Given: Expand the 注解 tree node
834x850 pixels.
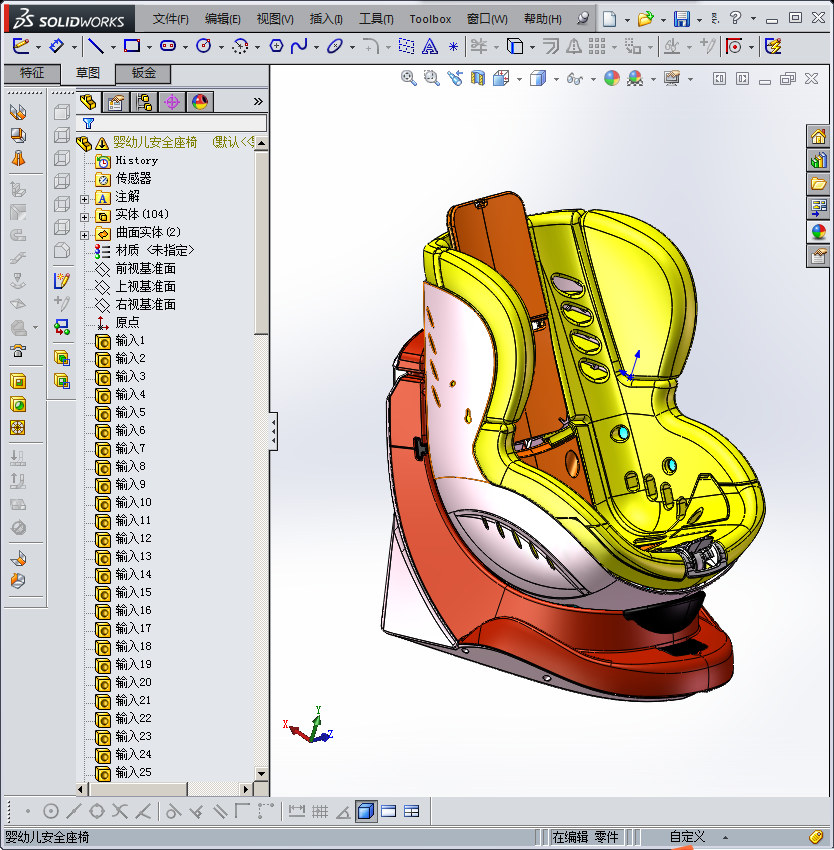Looking at the screenshot, I should [85, 199].
